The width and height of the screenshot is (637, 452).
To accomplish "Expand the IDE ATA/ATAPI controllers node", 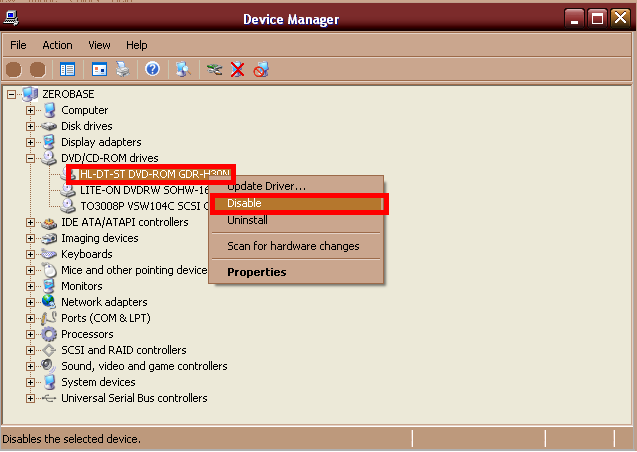I will [30, 223].
